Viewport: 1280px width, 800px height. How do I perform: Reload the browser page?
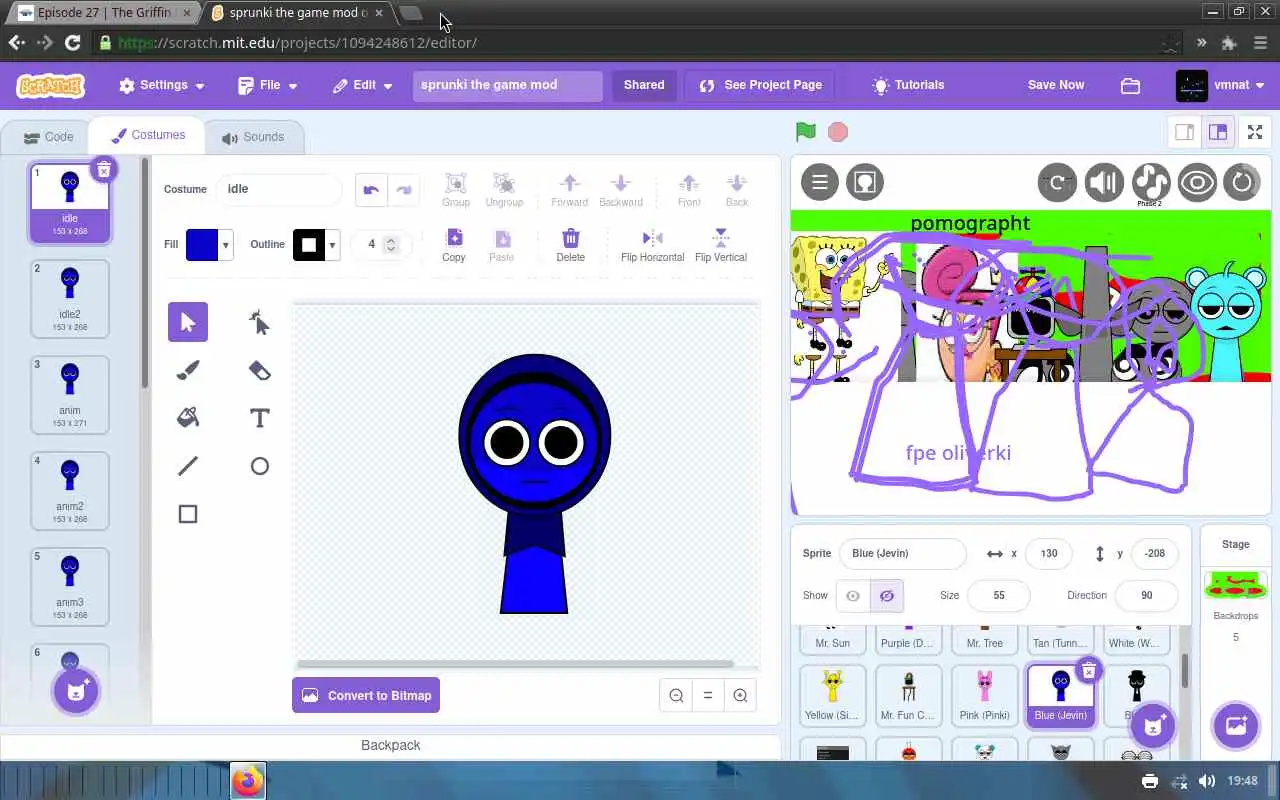[x=72, y=43]
